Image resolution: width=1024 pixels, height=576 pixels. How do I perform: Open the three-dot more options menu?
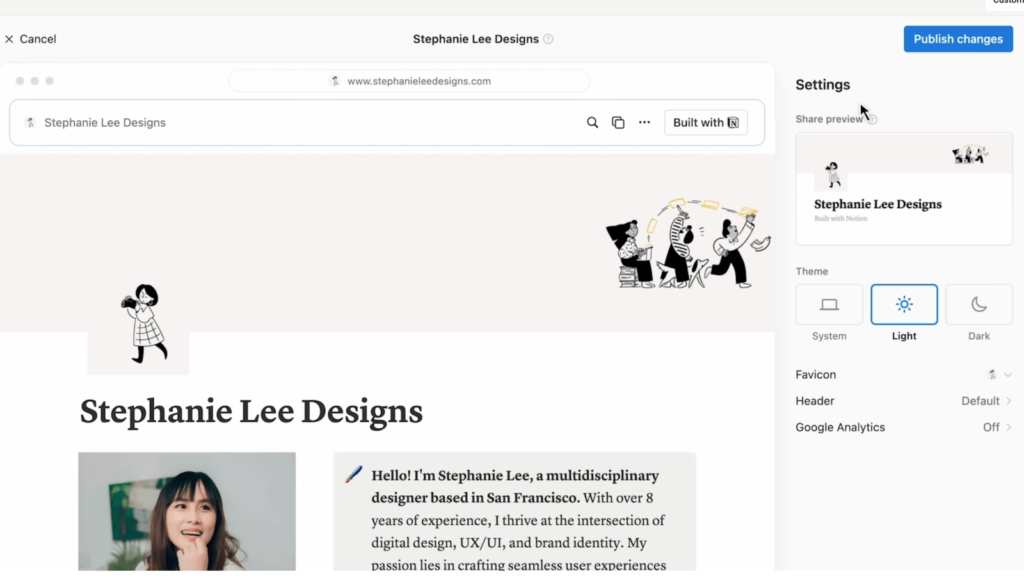tap(644, 123)
